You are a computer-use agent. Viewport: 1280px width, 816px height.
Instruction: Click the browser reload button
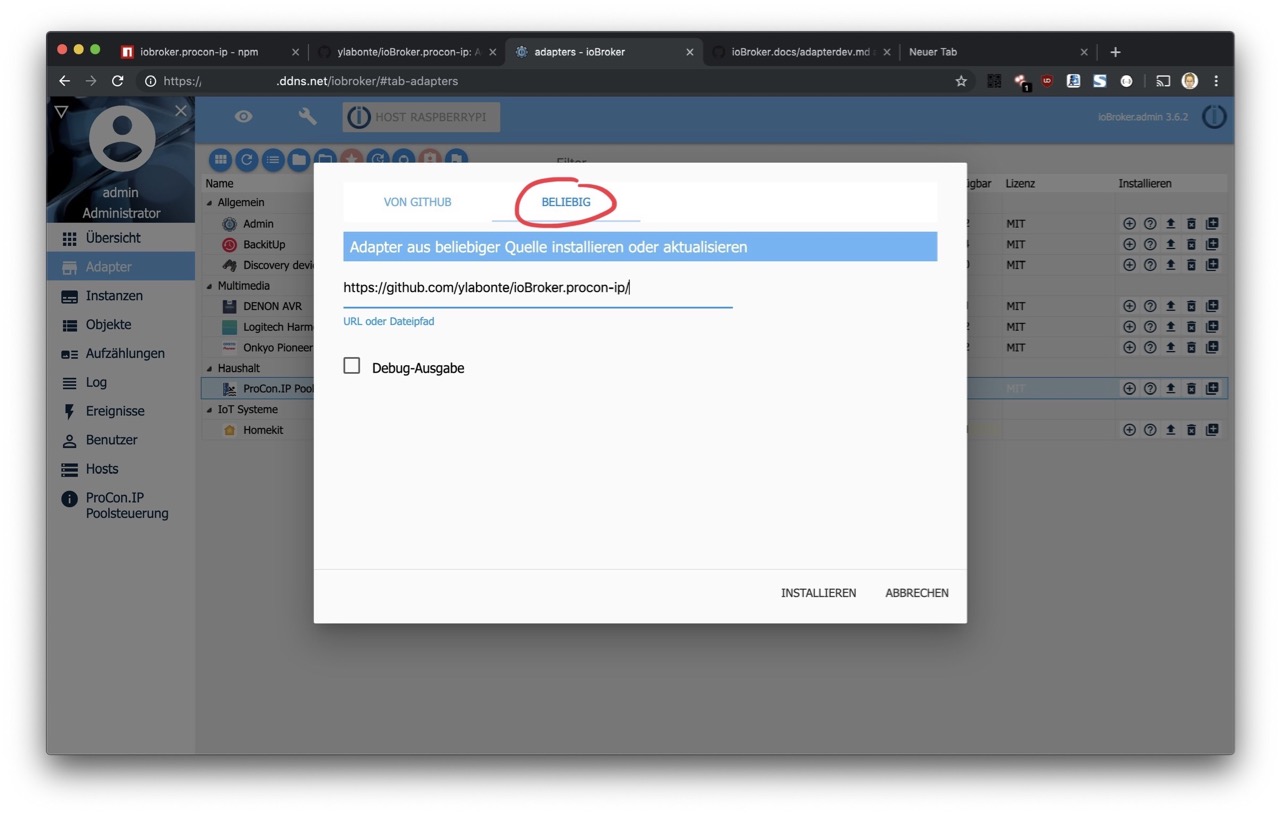pos(117,81)
